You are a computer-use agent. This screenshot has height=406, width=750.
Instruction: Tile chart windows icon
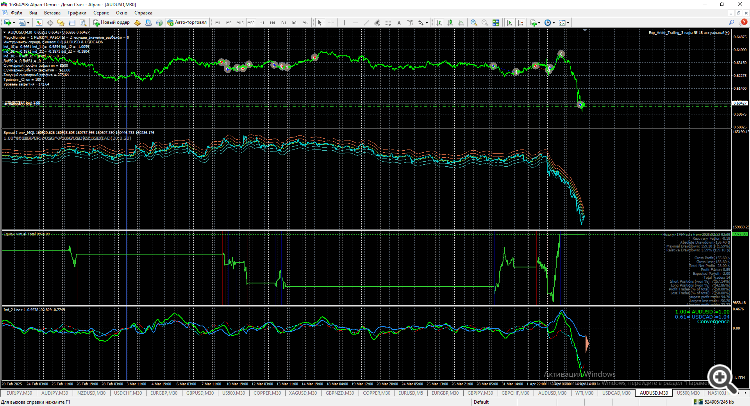click(496, 22)
